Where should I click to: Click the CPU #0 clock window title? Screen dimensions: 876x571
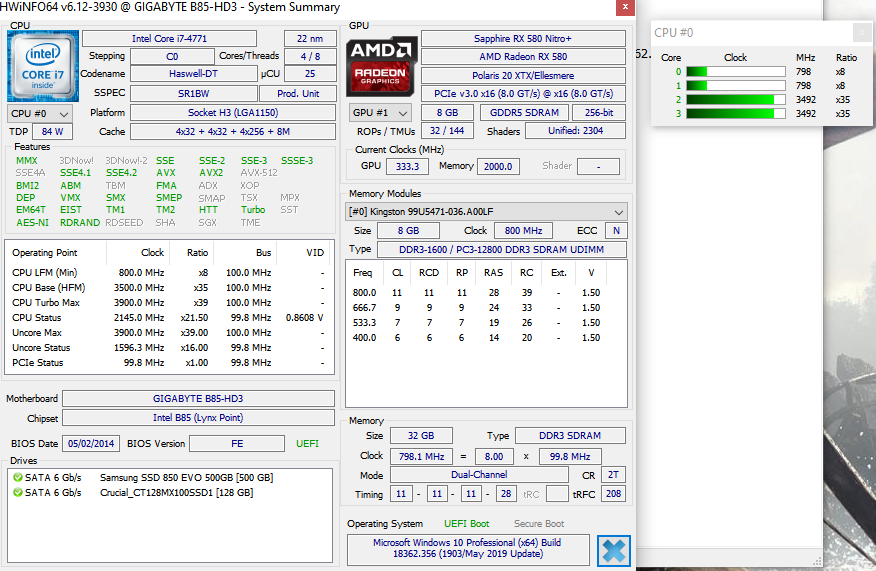pos(674,33)
